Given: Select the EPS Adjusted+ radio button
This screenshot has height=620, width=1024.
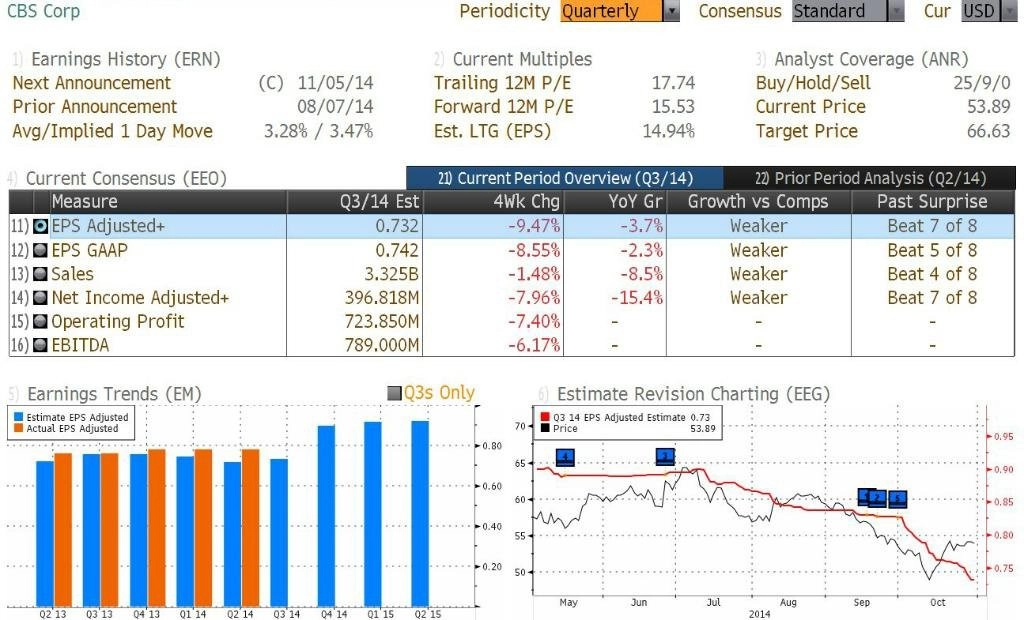Looking at the screenshot, I should pos(40,226).
